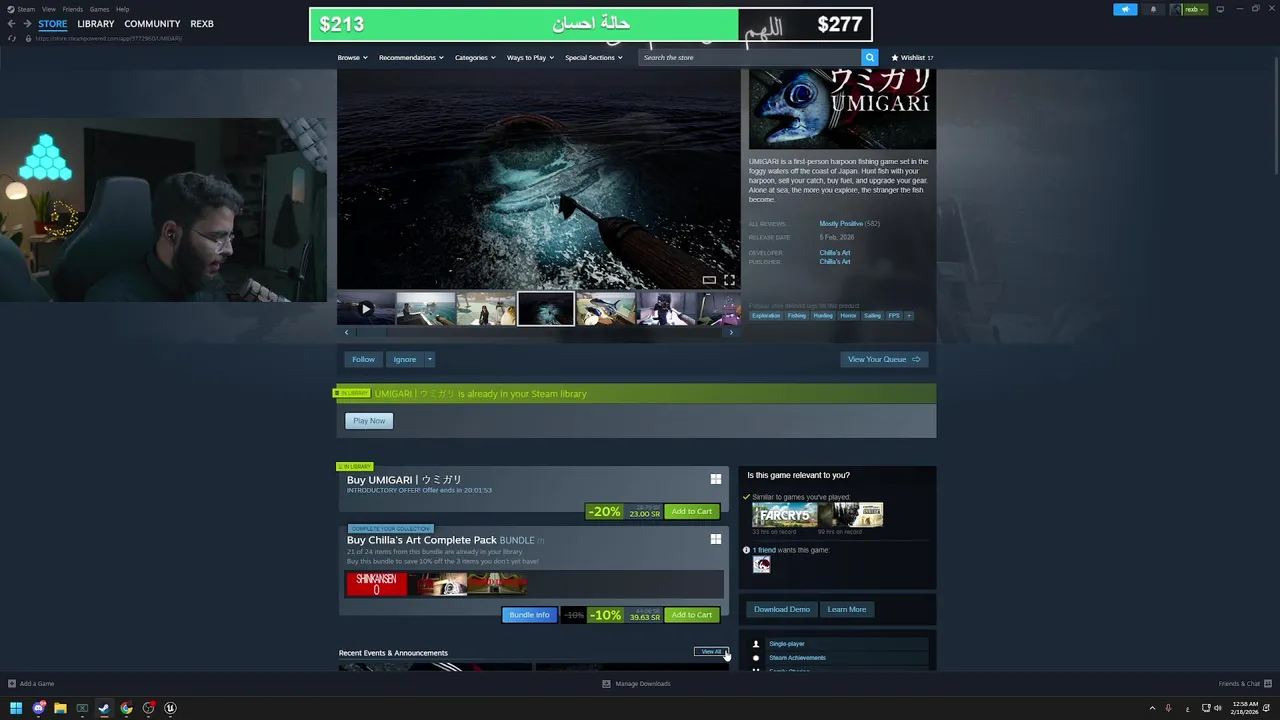Click Add a Game

(31, 684)
